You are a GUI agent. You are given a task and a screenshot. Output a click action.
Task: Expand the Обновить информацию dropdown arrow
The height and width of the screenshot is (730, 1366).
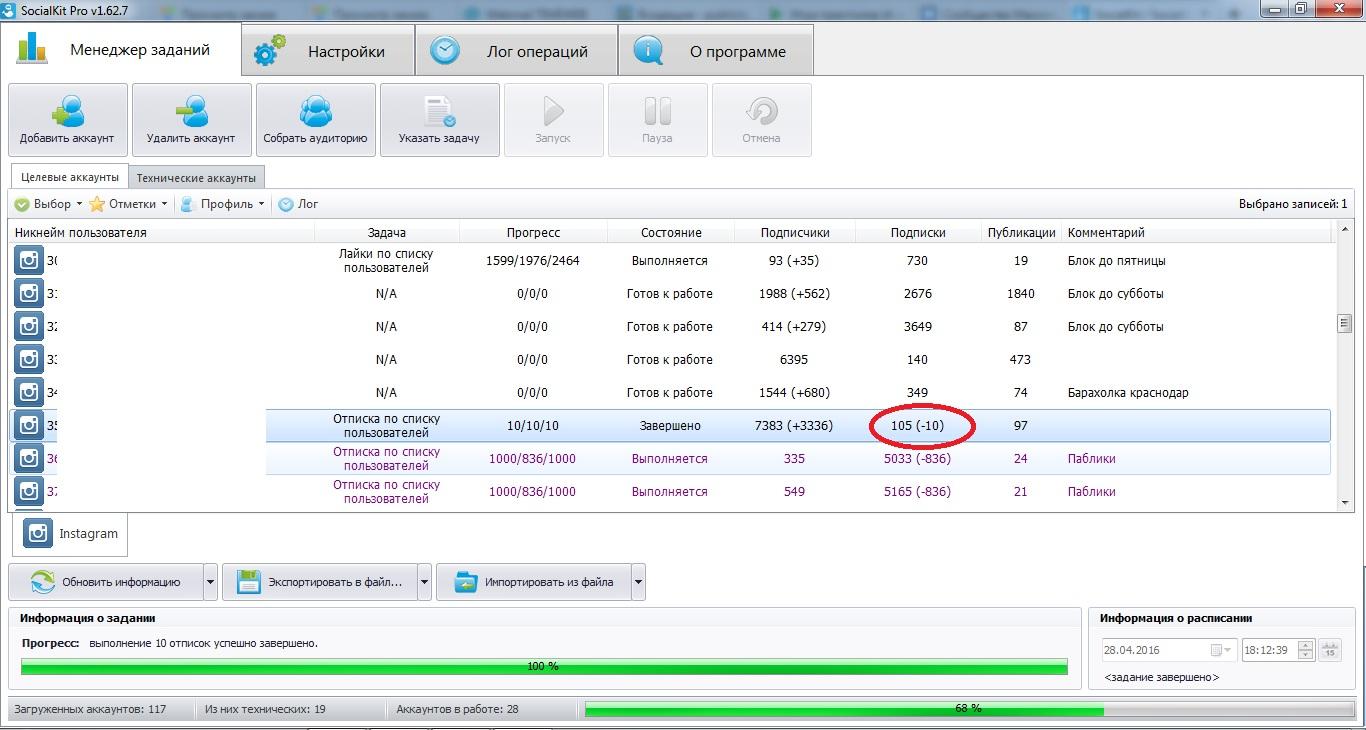click(x=210, y=581)
